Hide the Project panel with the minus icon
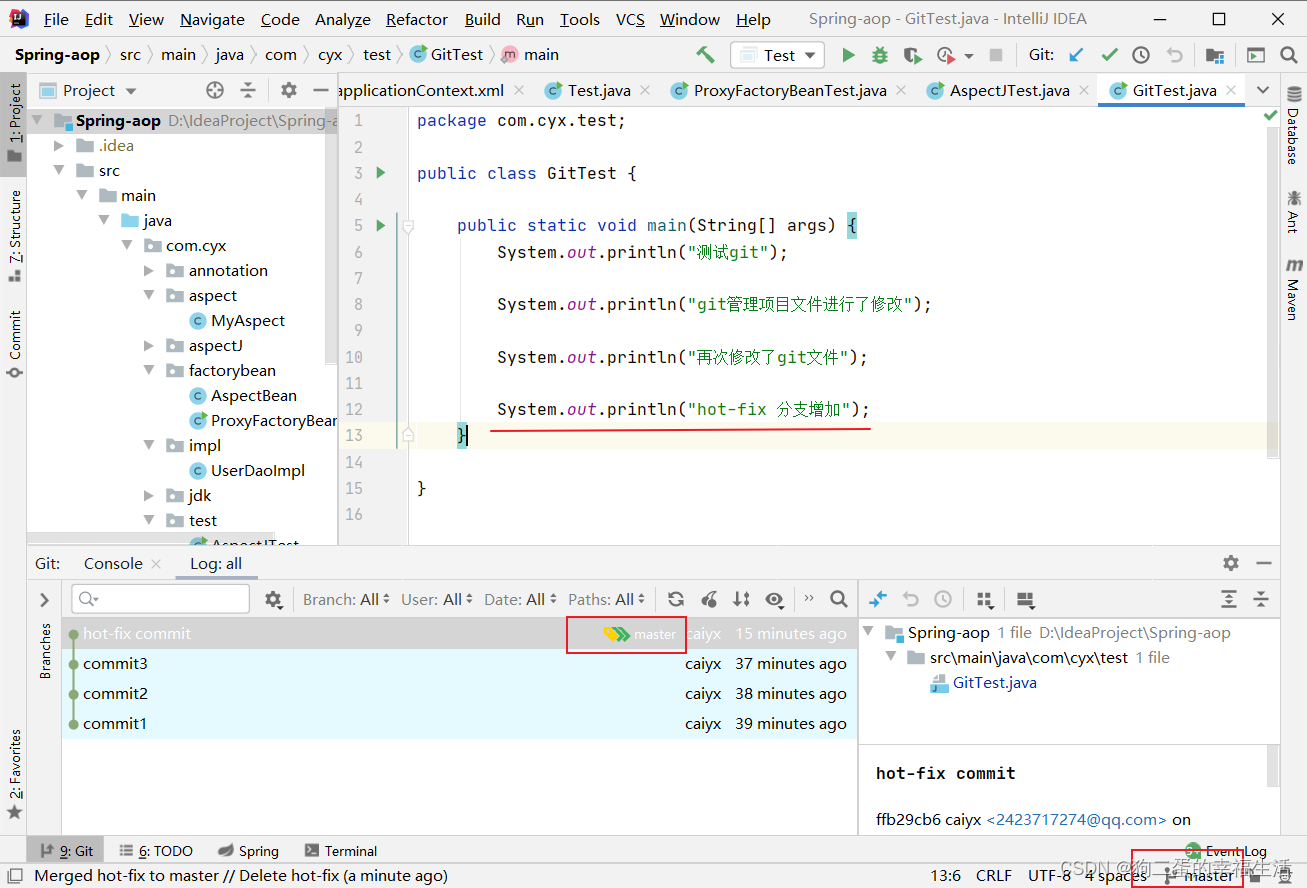Screen dimensions: 1307x888 tap(320, 90)
